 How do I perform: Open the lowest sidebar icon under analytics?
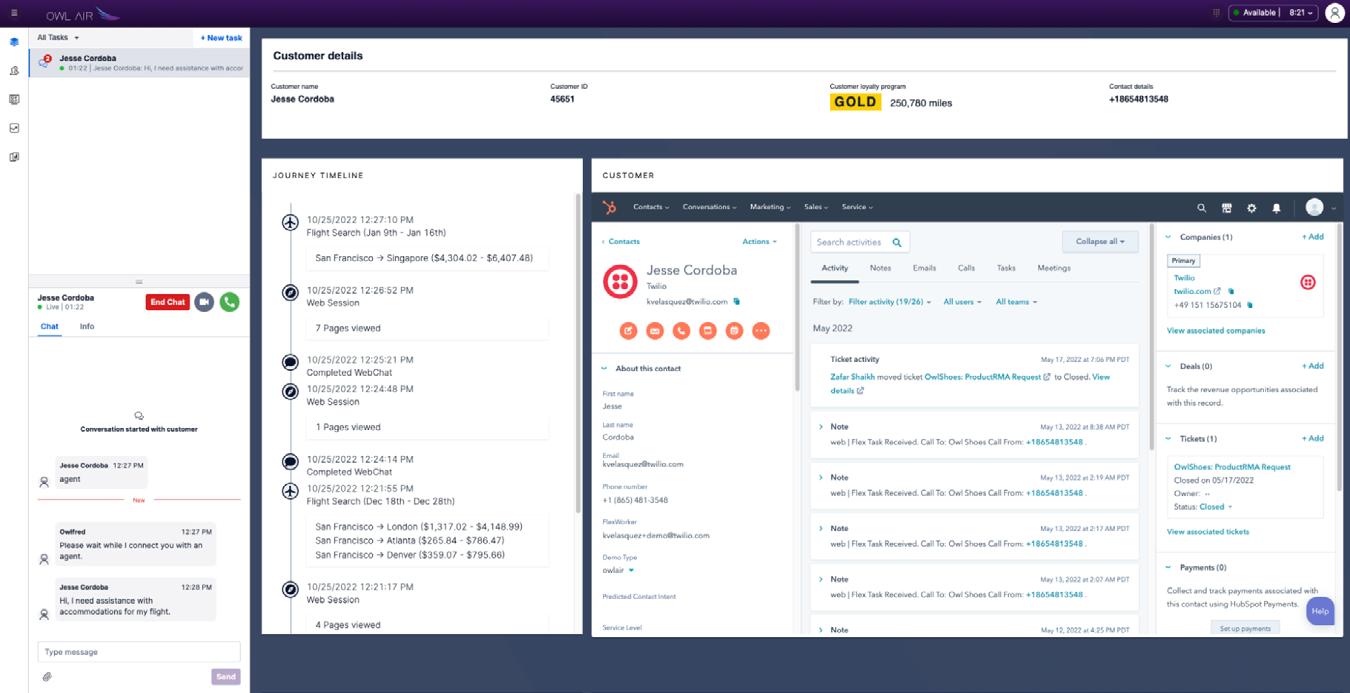[x=14, y=157]
